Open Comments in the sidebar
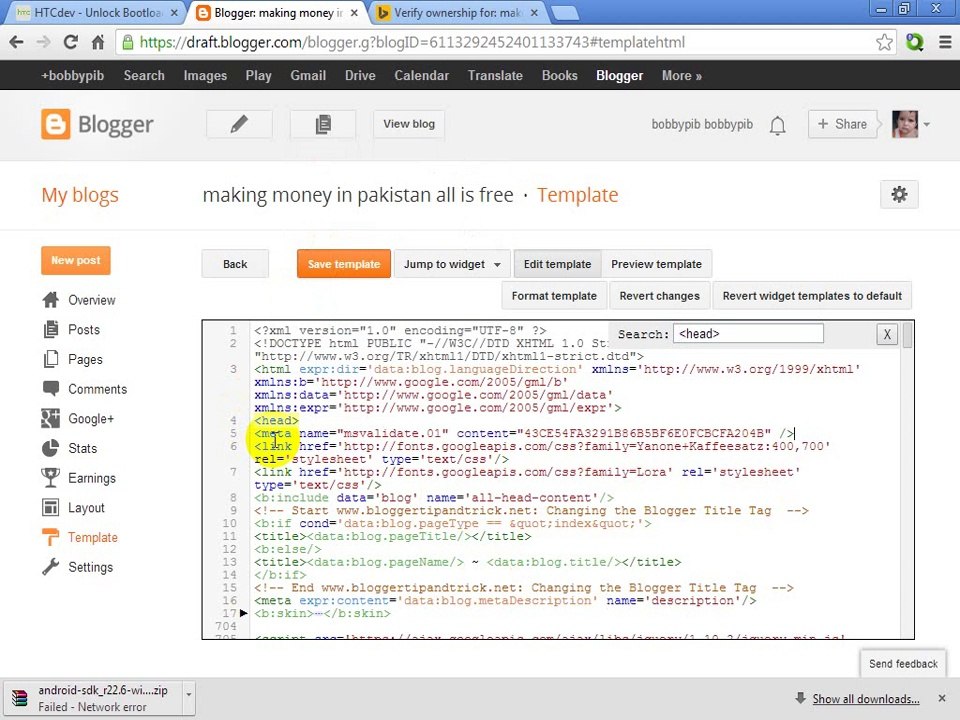The height and width of the screenshot is (720, 960). click(x=97, y=389)
